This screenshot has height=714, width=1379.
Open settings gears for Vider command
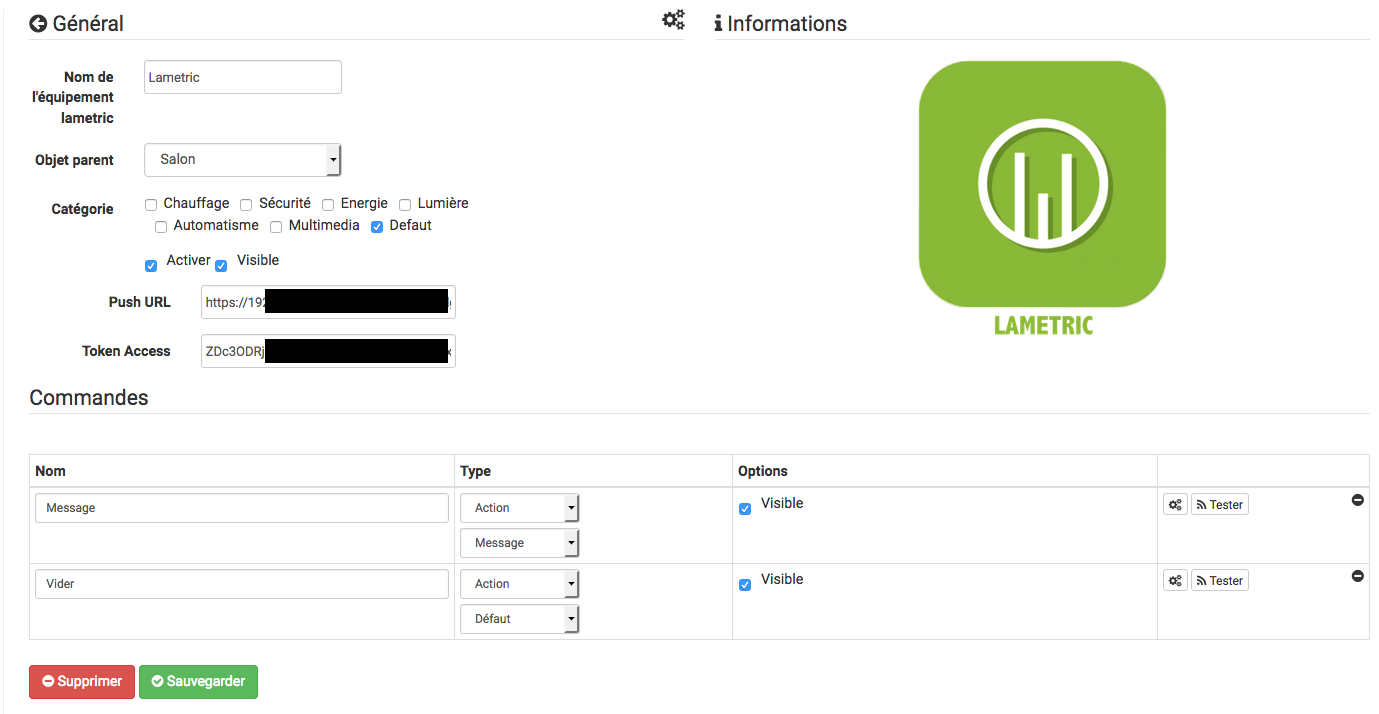1175,581
